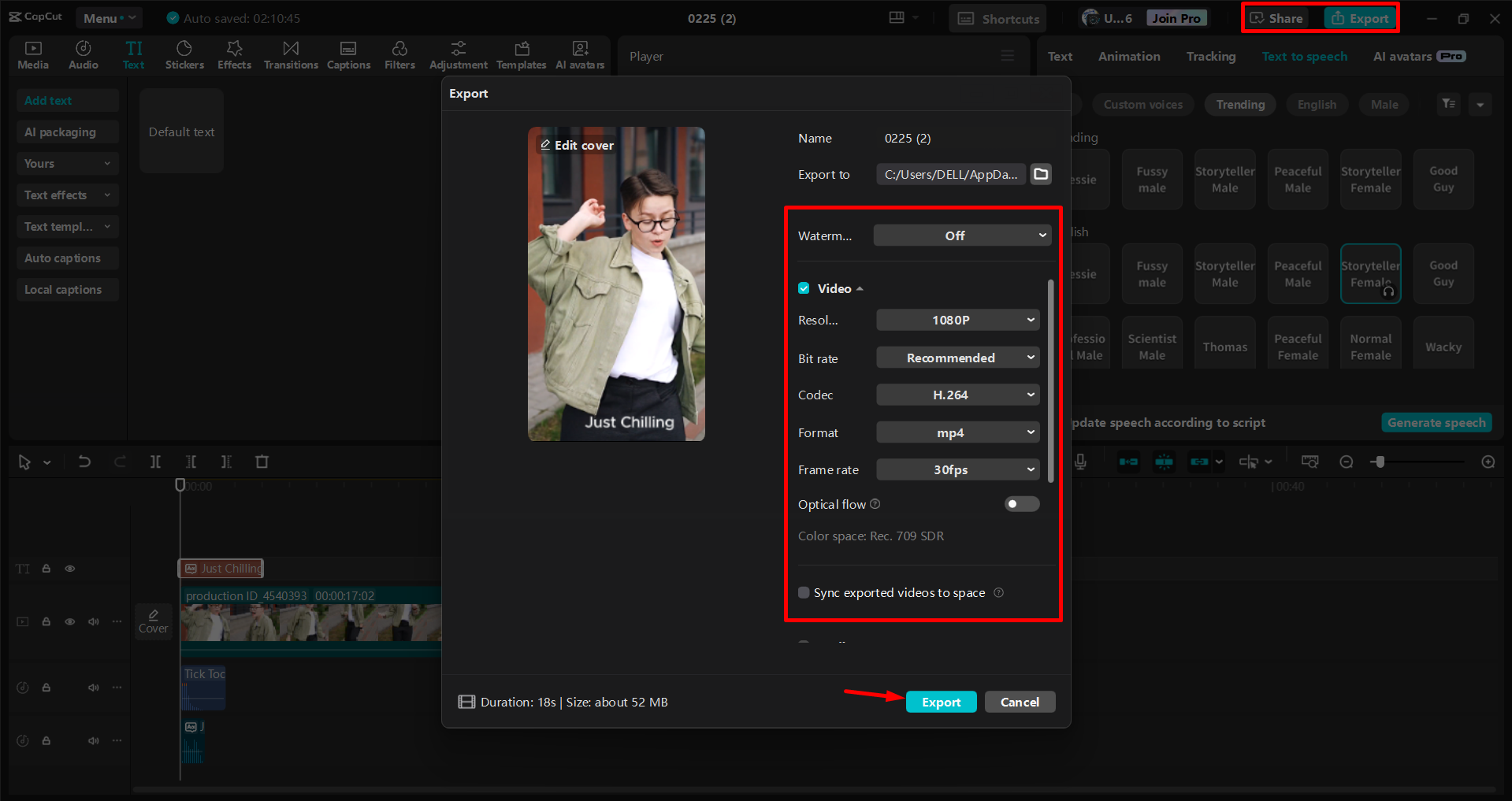1512x801 pixels.
Task: Open the Menu dropdown in title bar
Action: [109, 18]
